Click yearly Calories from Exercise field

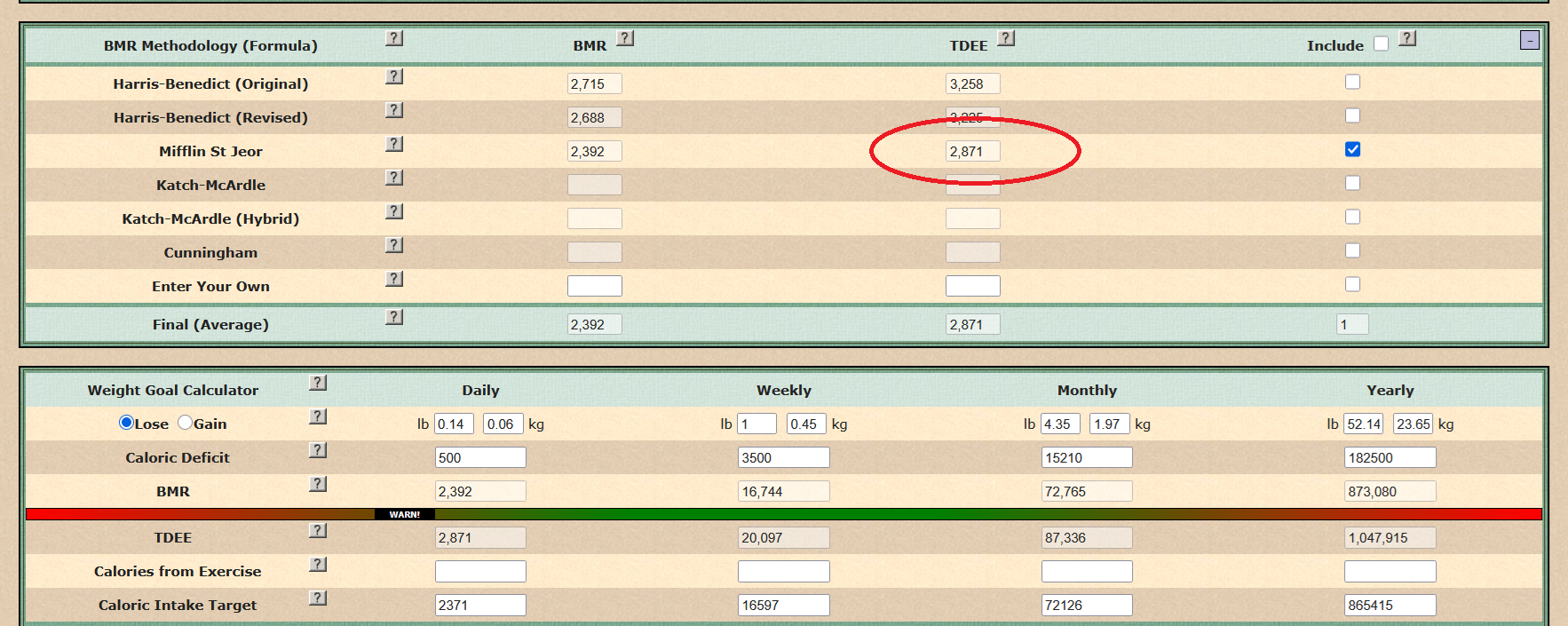[x=1390, y=571]
